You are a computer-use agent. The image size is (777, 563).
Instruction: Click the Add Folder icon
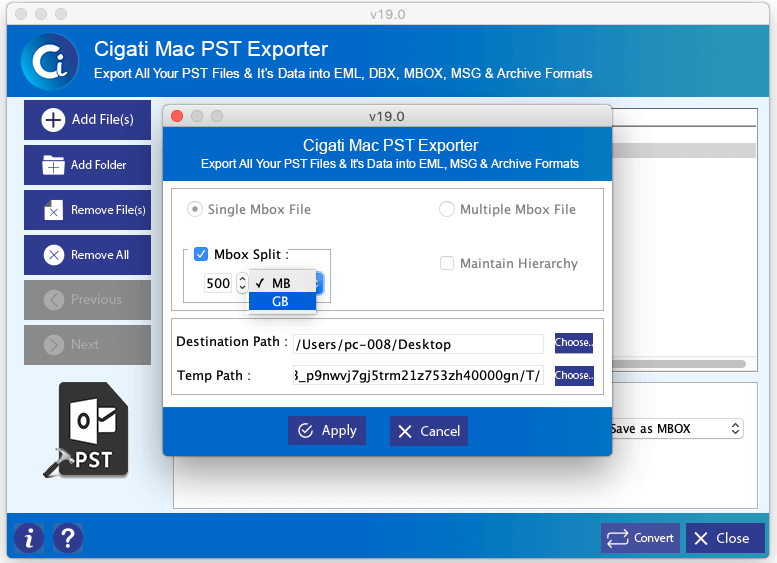(x=53, y=165)
